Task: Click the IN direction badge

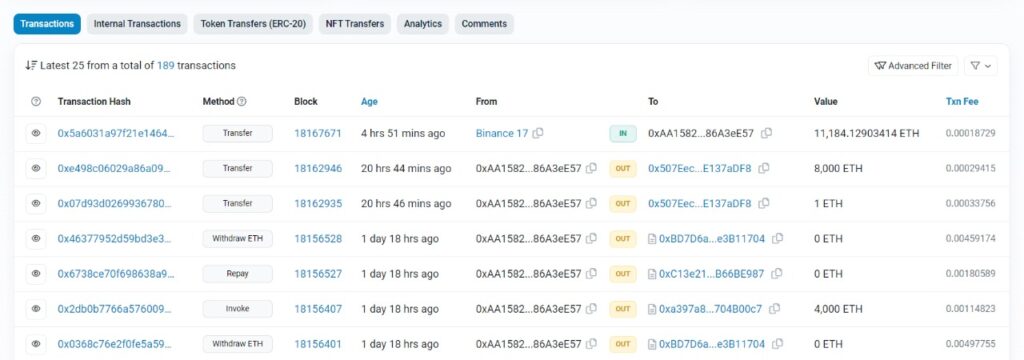Action: 623,133
